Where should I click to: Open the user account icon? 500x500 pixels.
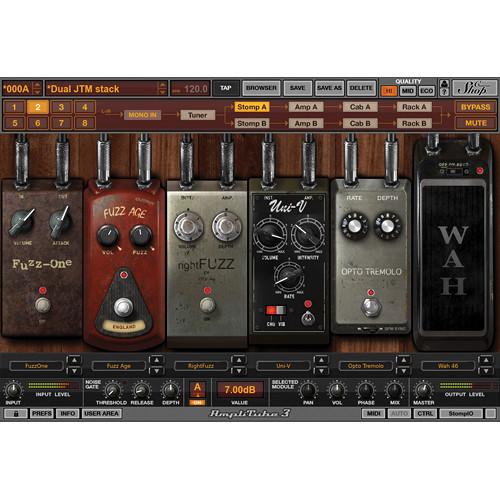(444, 84)
